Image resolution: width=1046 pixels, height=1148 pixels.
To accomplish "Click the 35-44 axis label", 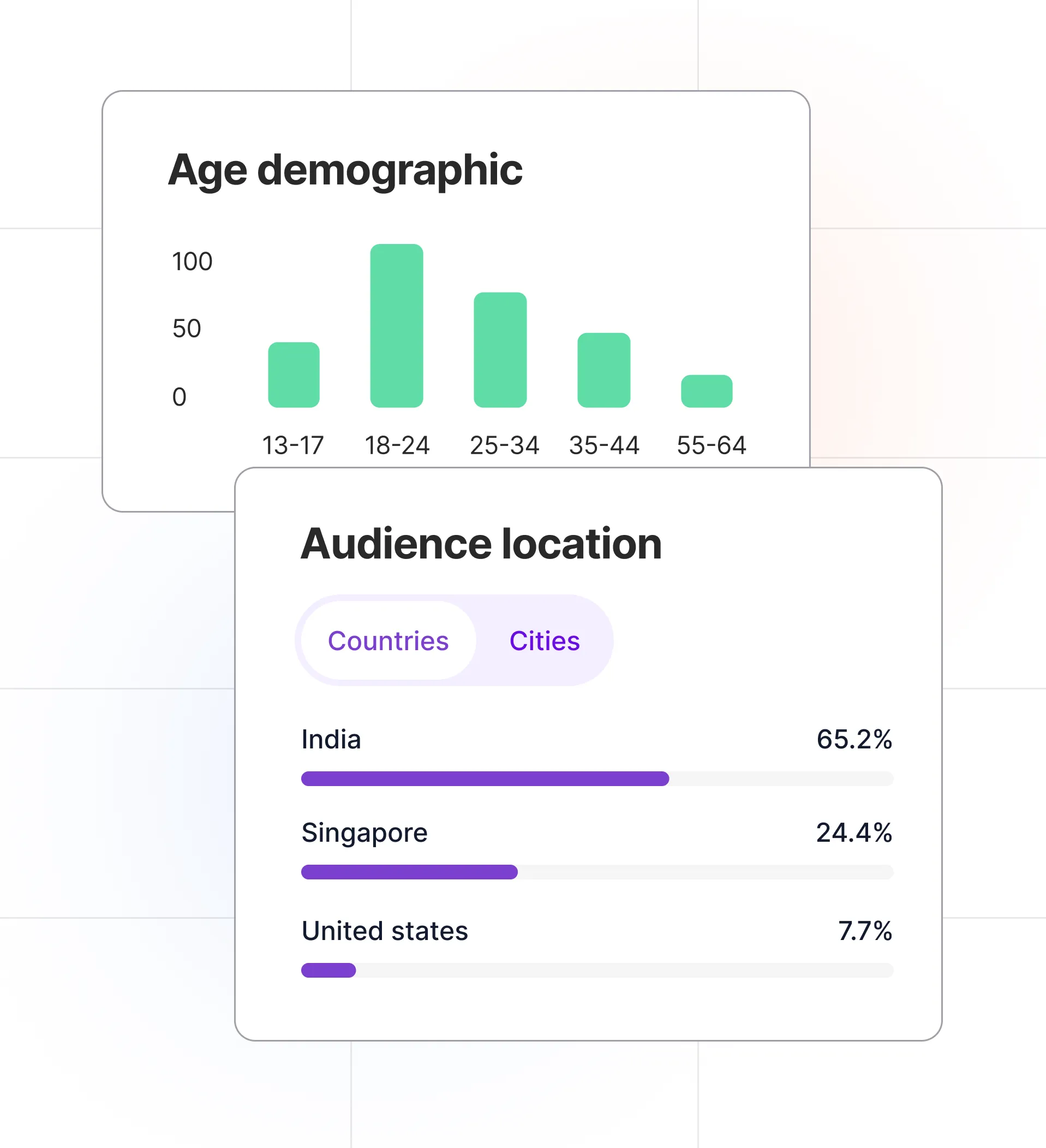I will [605, 445].
